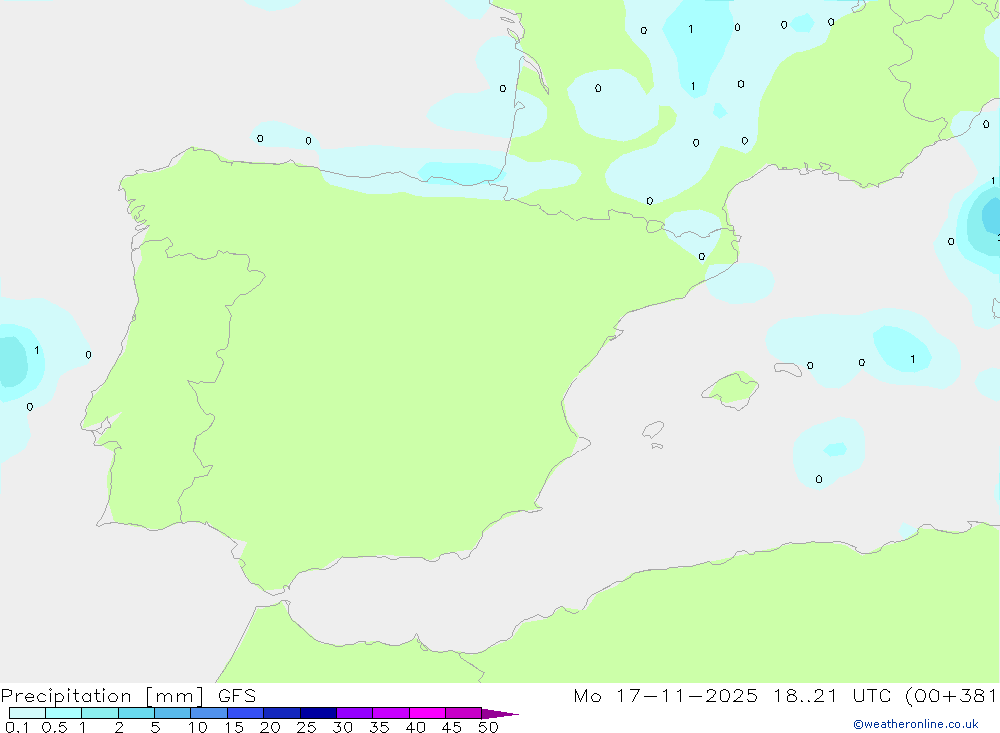
Task: Select the 0.5–1 mm legend color swatch
Action: click(x=64, y=713)
